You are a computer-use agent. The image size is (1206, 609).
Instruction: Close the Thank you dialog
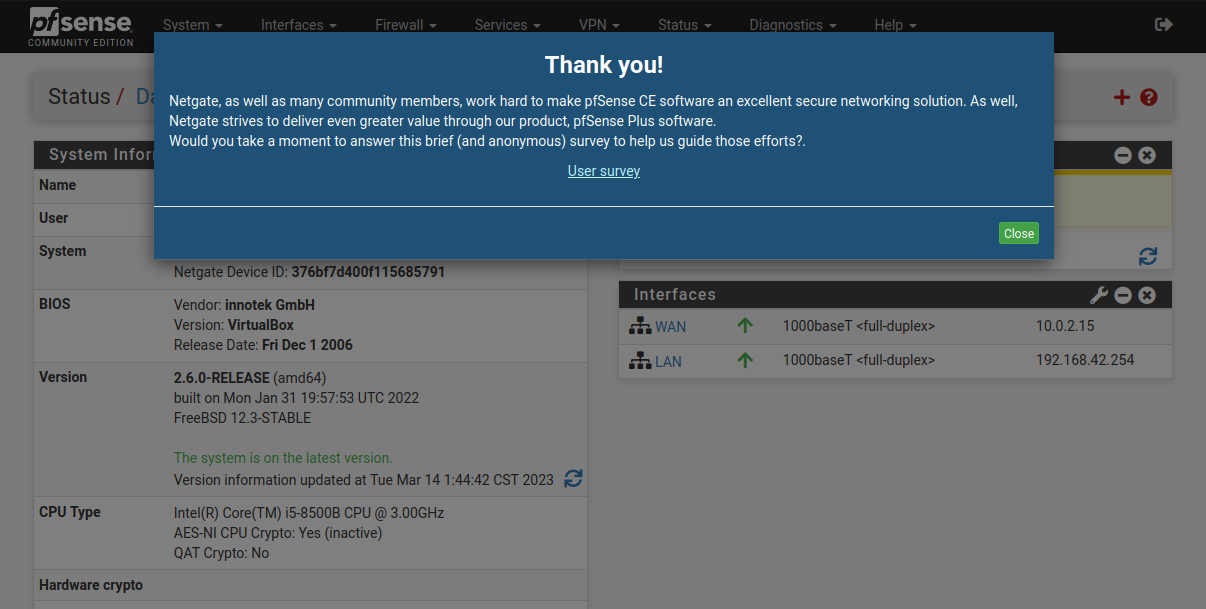(1019, 233)
